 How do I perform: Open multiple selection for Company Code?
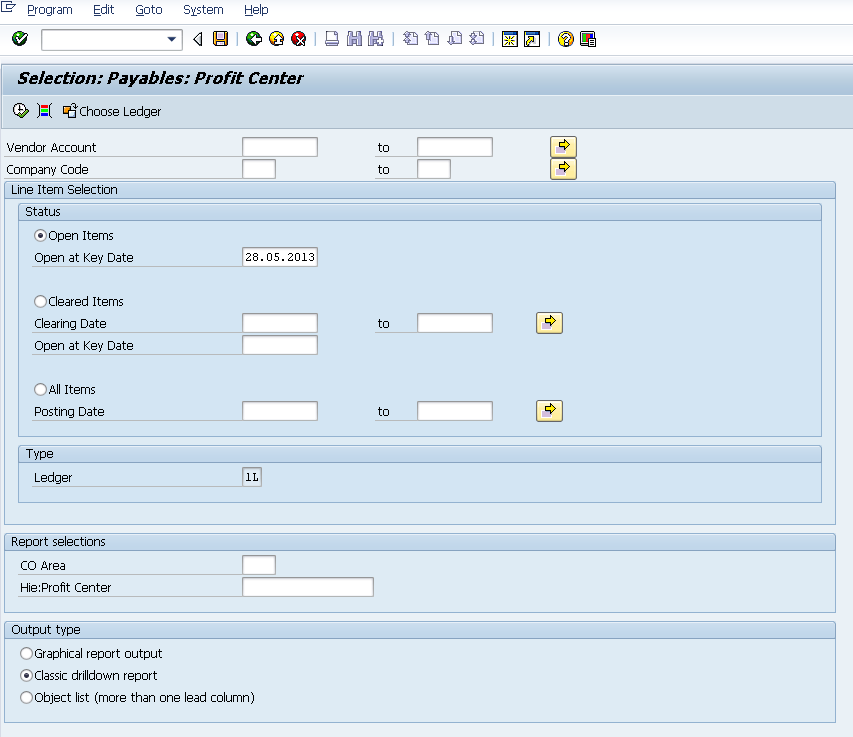(x=564, y=169)
